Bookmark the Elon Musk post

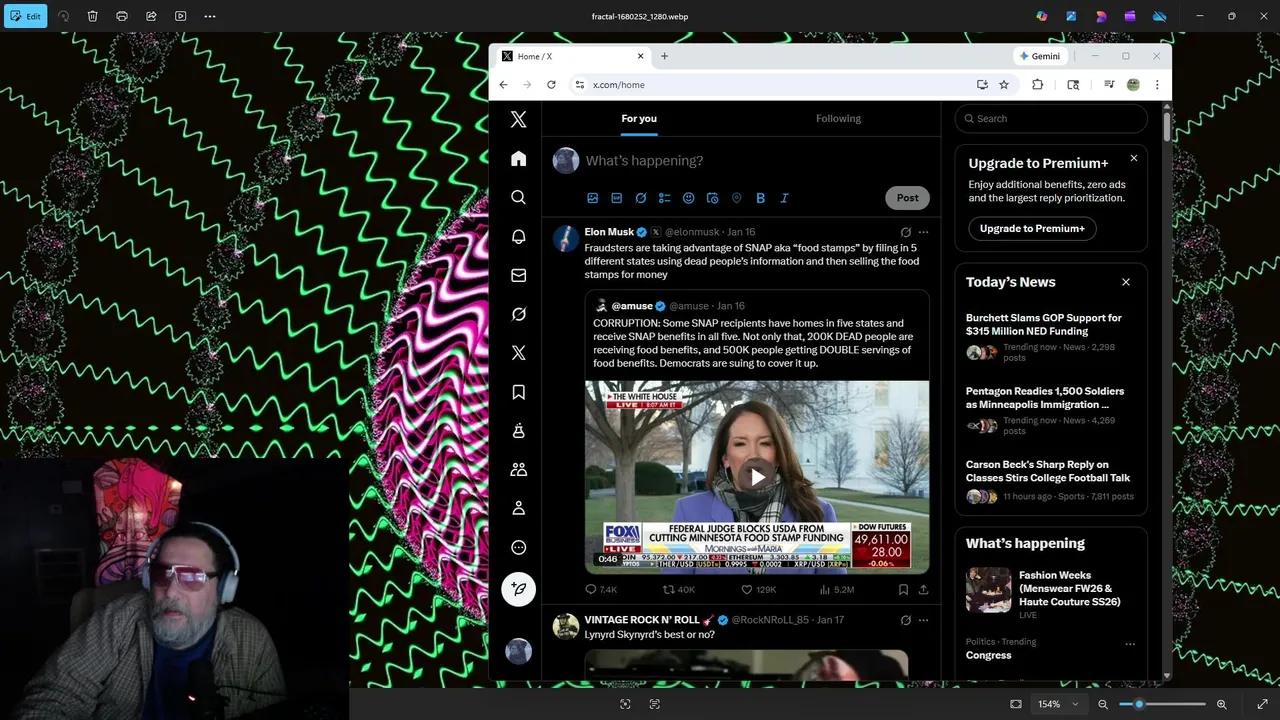903,590
